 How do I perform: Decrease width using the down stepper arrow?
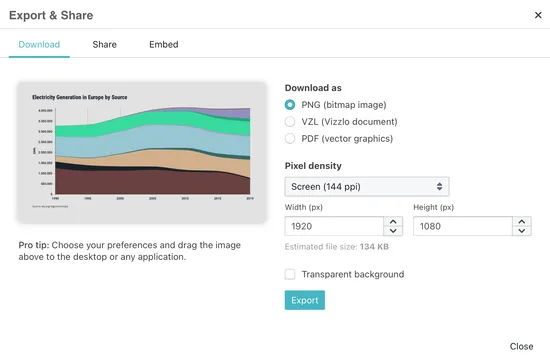pos(393,231)
